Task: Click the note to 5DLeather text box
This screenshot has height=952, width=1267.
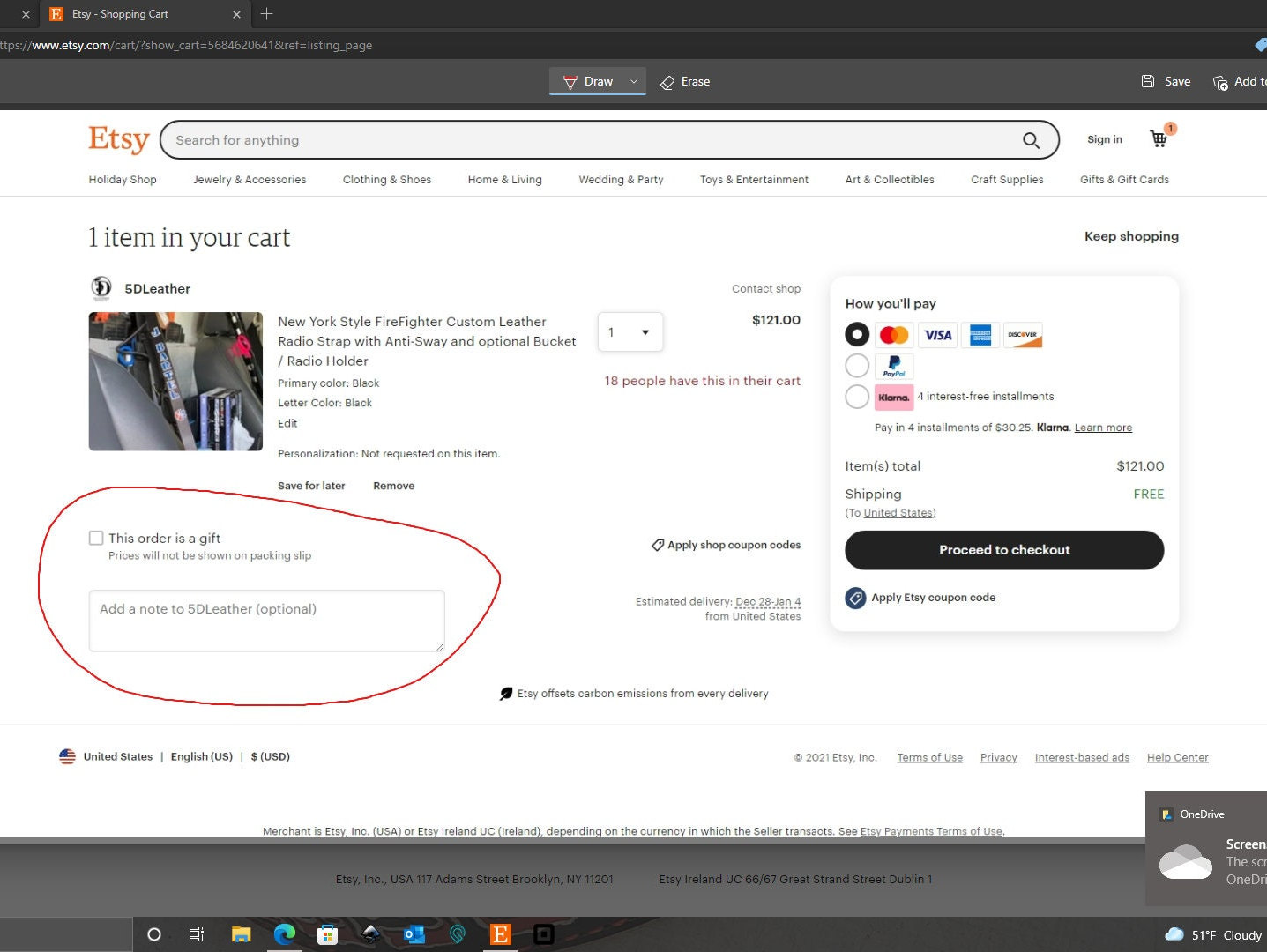Action: pos(266,621)
